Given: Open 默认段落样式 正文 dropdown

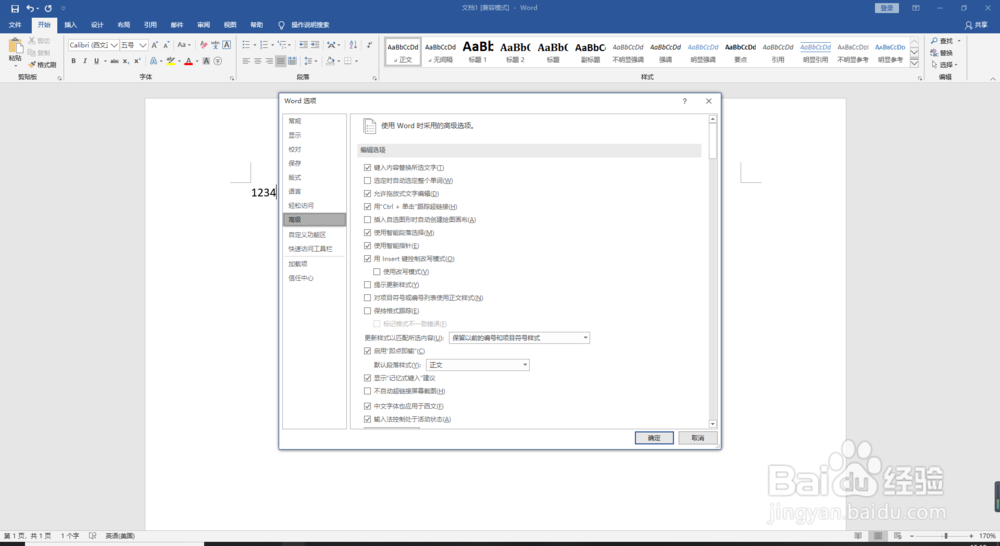Looking at the screenshot, I should click(x=478, y=365).
